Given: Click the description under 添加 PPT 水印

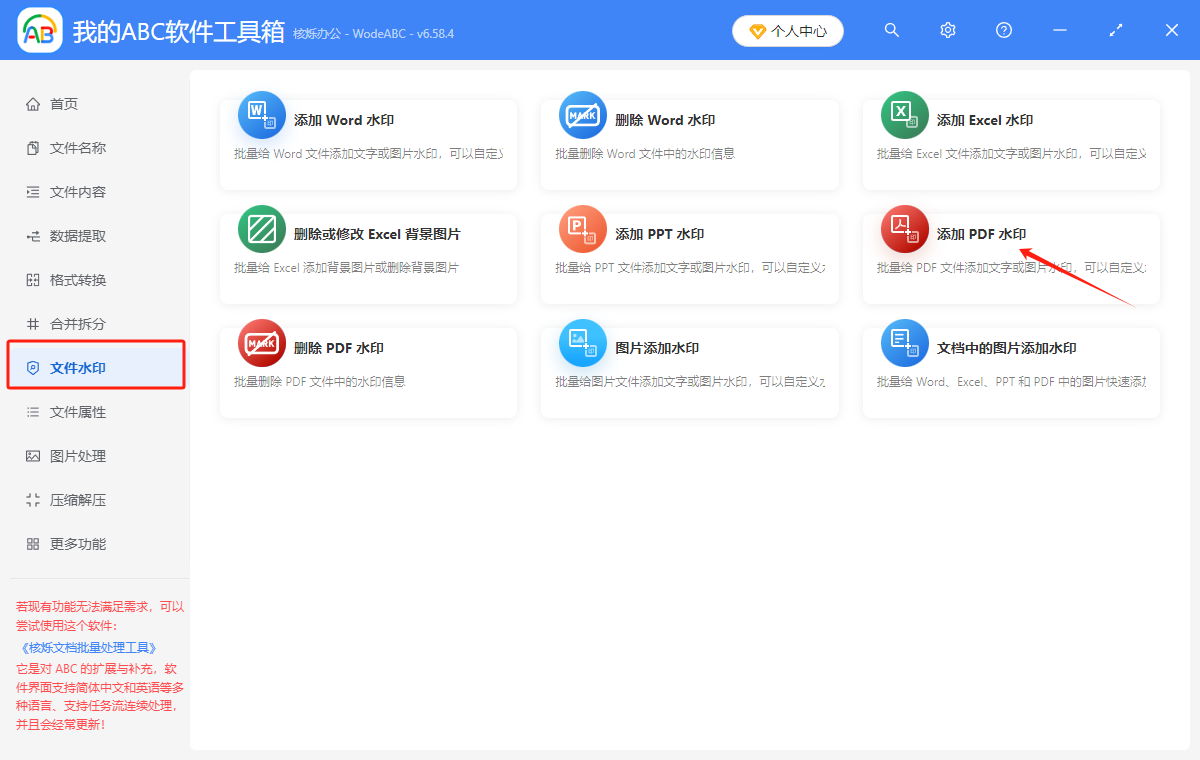Looking at the screenshot, I should pos(691,268).
